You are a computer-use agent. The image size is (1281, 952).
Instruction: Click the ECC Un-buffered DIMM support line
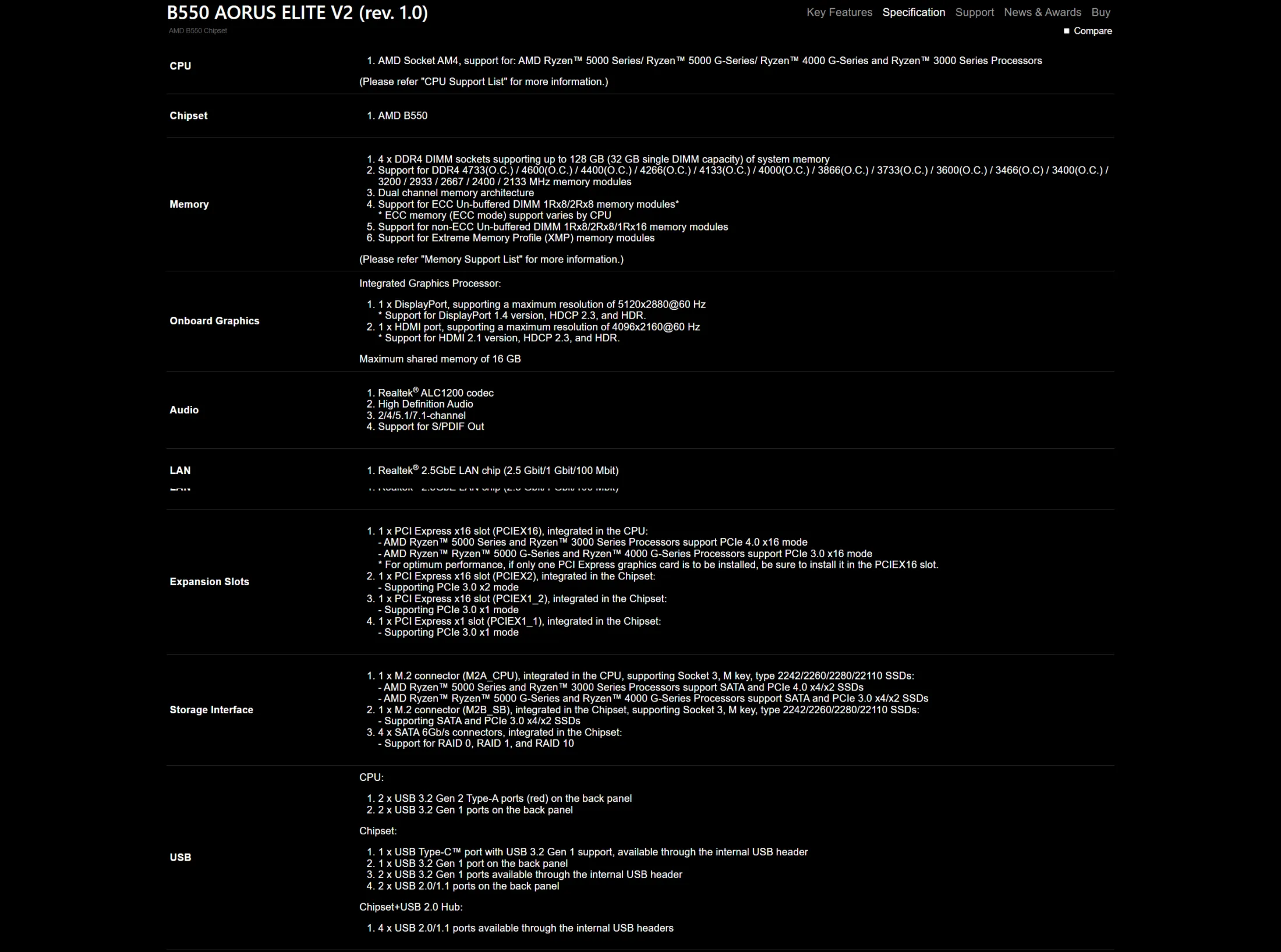pos(528,204)
